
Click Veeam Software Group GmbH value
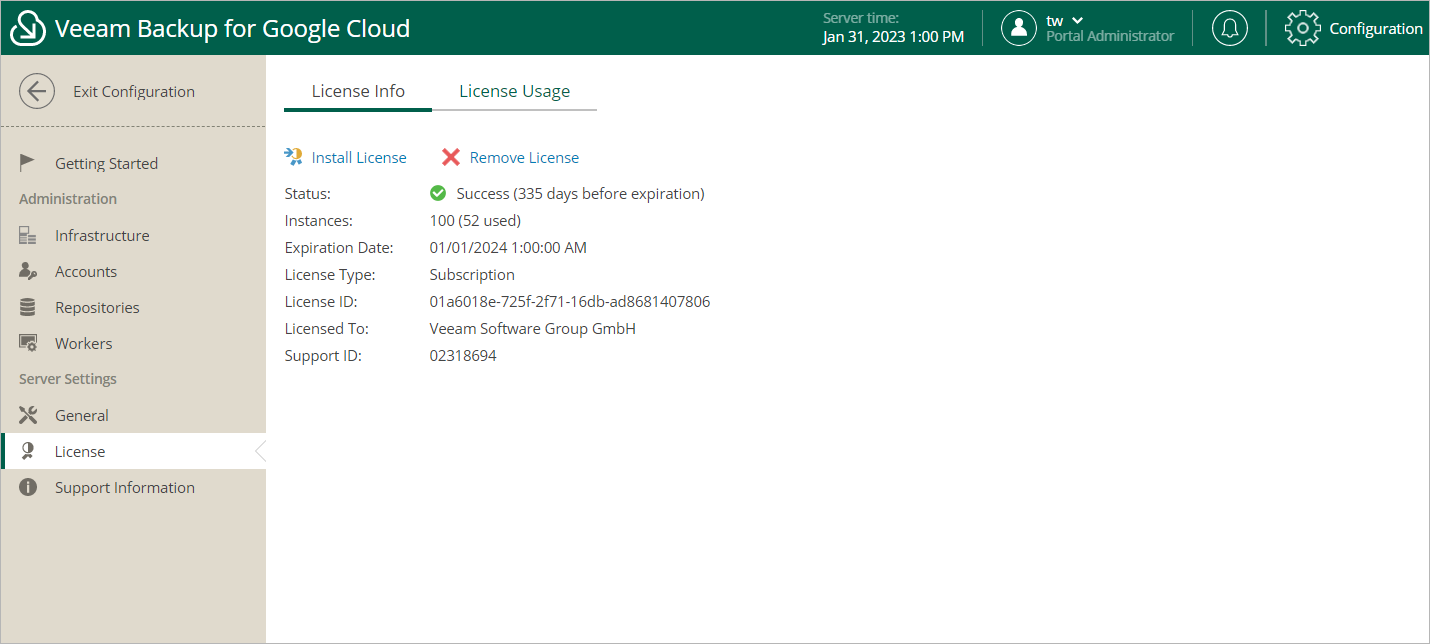[x=533, y=328]
